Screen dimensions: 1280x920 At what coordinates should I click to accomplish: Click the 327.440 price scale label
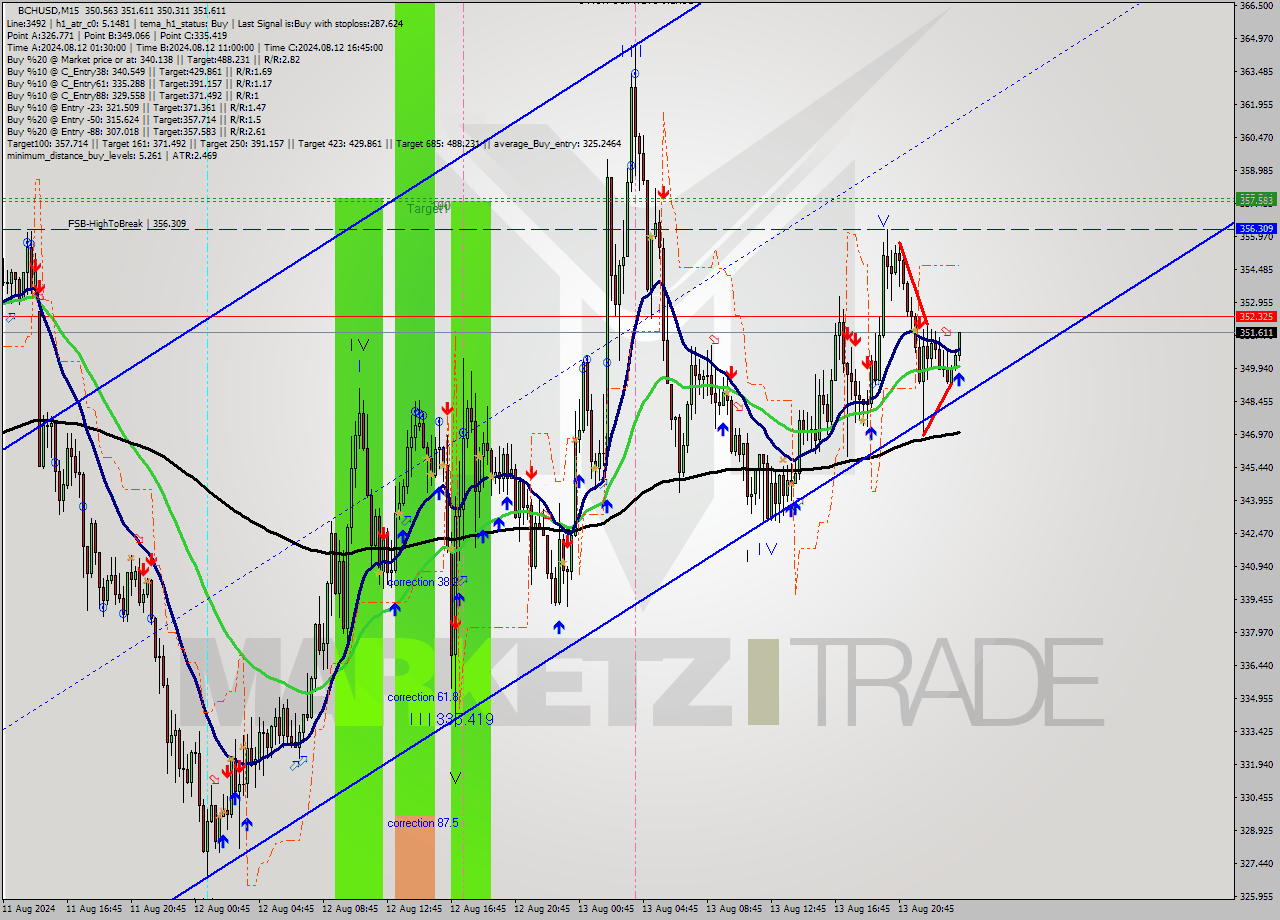1256,864
